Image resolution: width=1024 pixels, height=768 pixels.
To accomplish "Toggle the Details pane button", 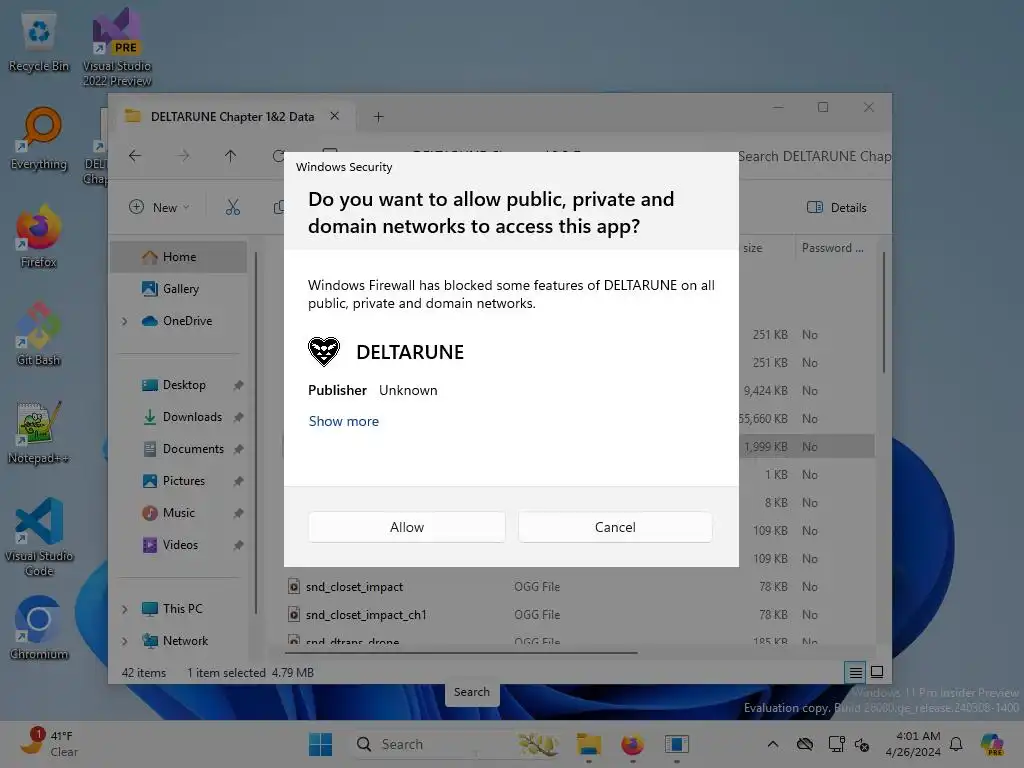I will click(837, 208).
